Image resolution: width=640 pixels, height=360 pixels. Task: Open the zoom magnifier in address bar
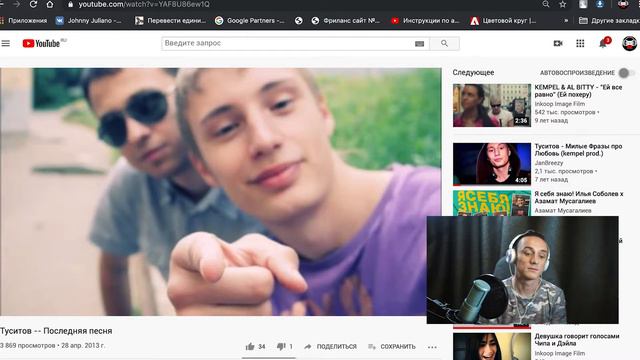[x=546, y=4]
